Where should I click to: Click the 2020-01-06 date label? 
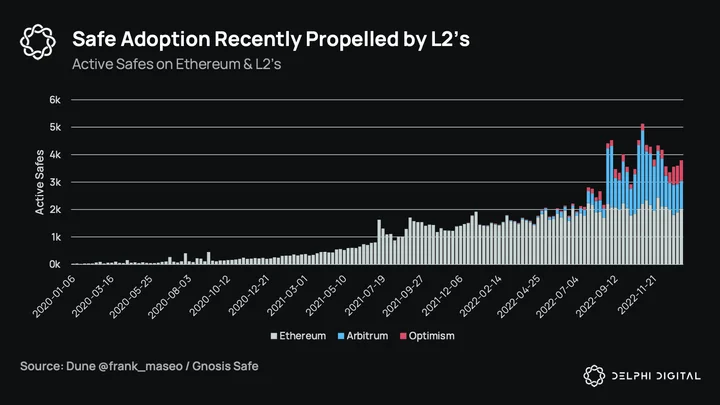[53, 298]
